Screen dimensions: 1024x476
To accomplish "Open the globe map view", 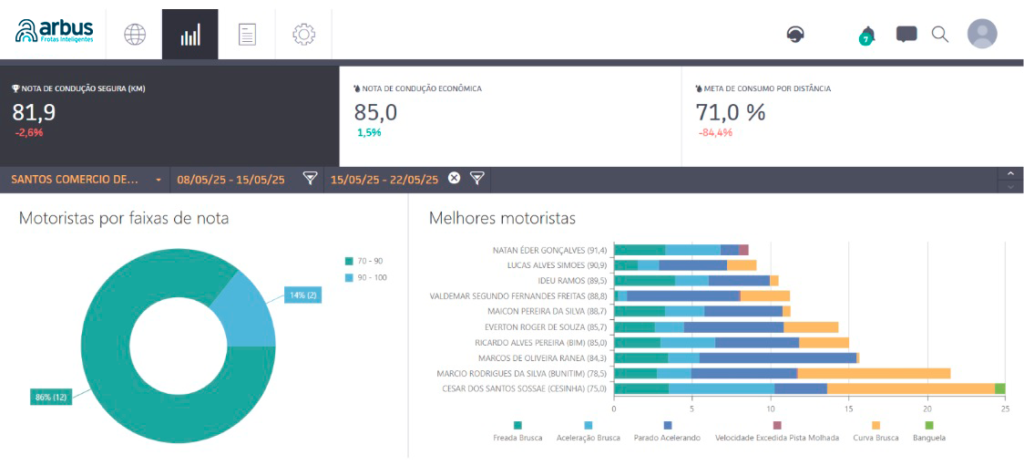I will (x=135, y=34).
